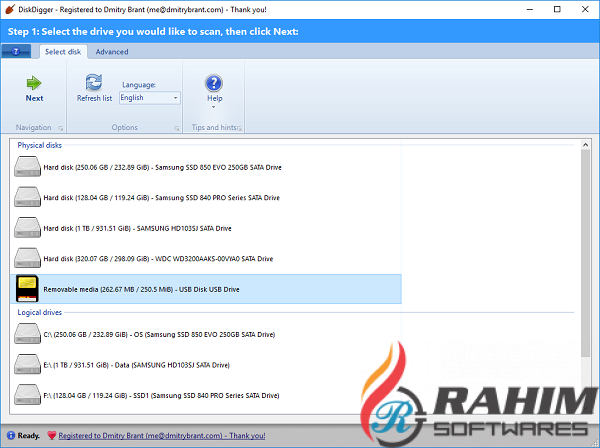The image size is (600, 448).
Task: Click the heart icon in status bar
Action: [x=52, y=435]
